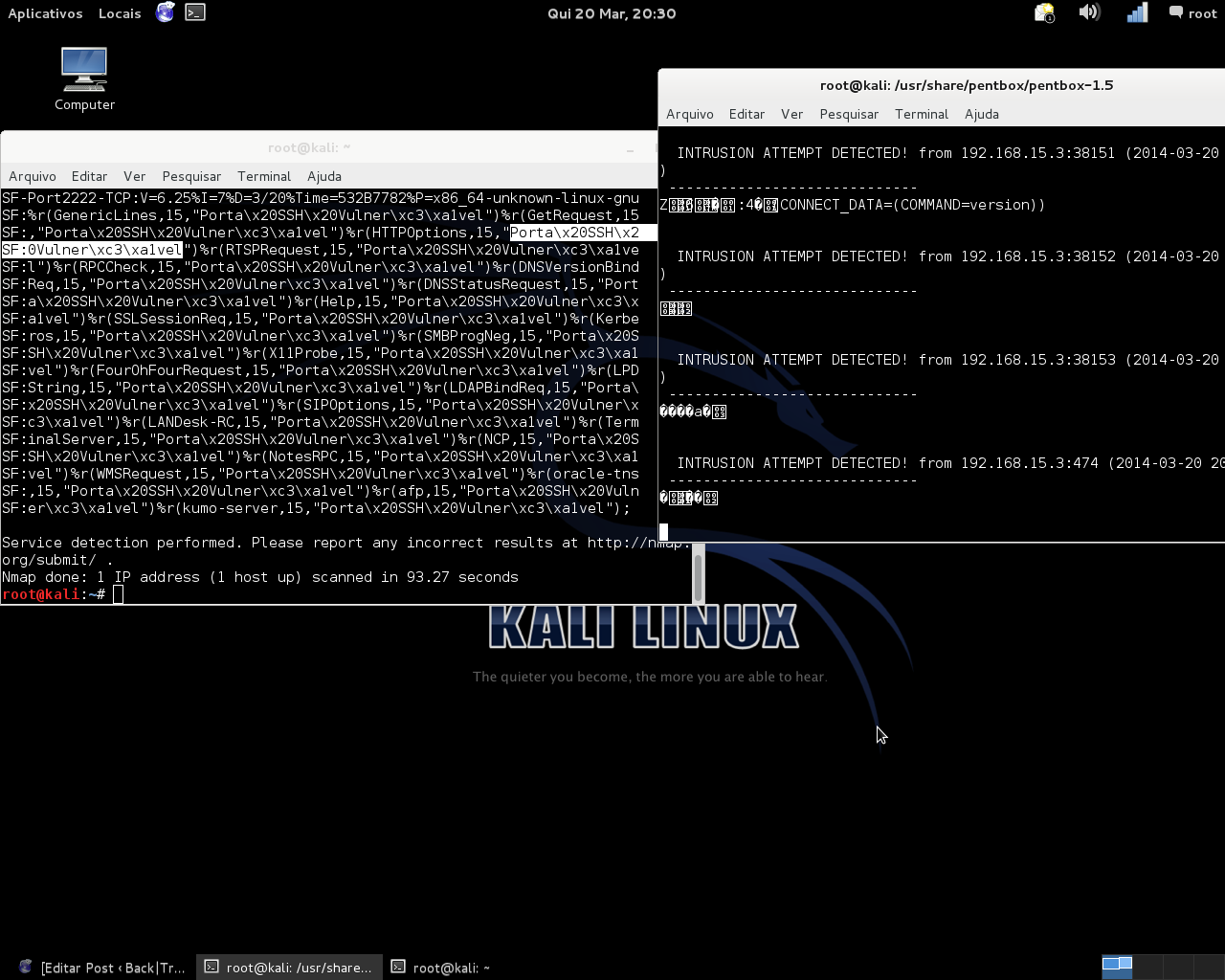Screen dimensions: 1225x980
Task: Open the Computer desktop icon
Action: tap(84, 78)
